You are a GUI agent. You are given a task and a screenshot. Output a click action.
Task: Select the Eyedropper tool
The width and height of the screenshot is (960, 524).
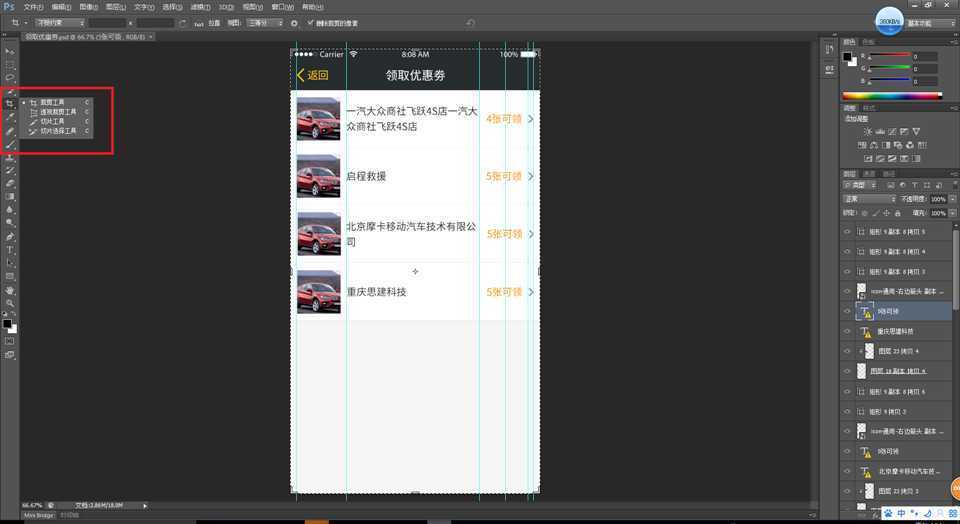point(9,117)
